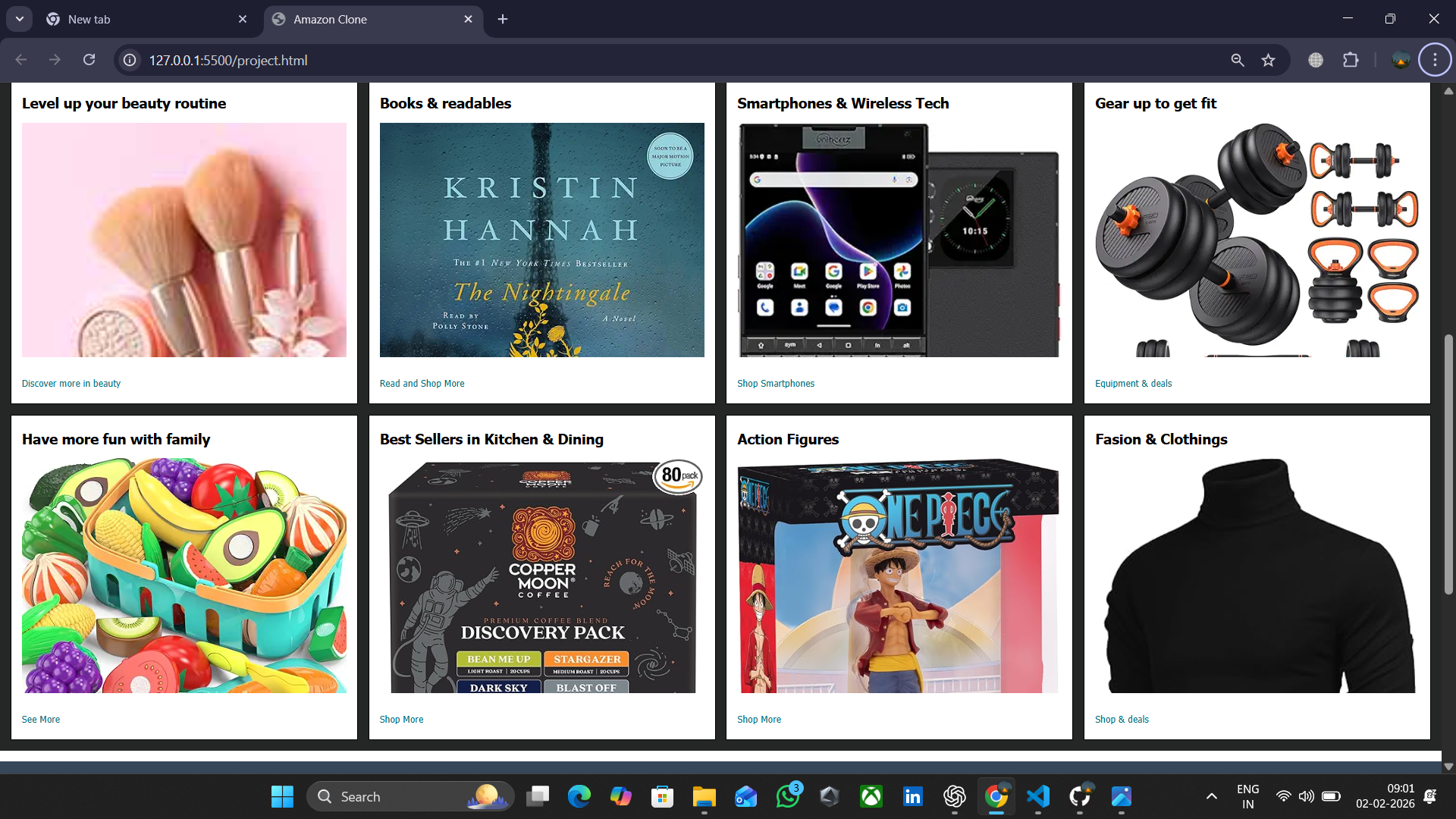
Task: Expand the tab search dropdown arrow
Action: (x=19, y=19)
